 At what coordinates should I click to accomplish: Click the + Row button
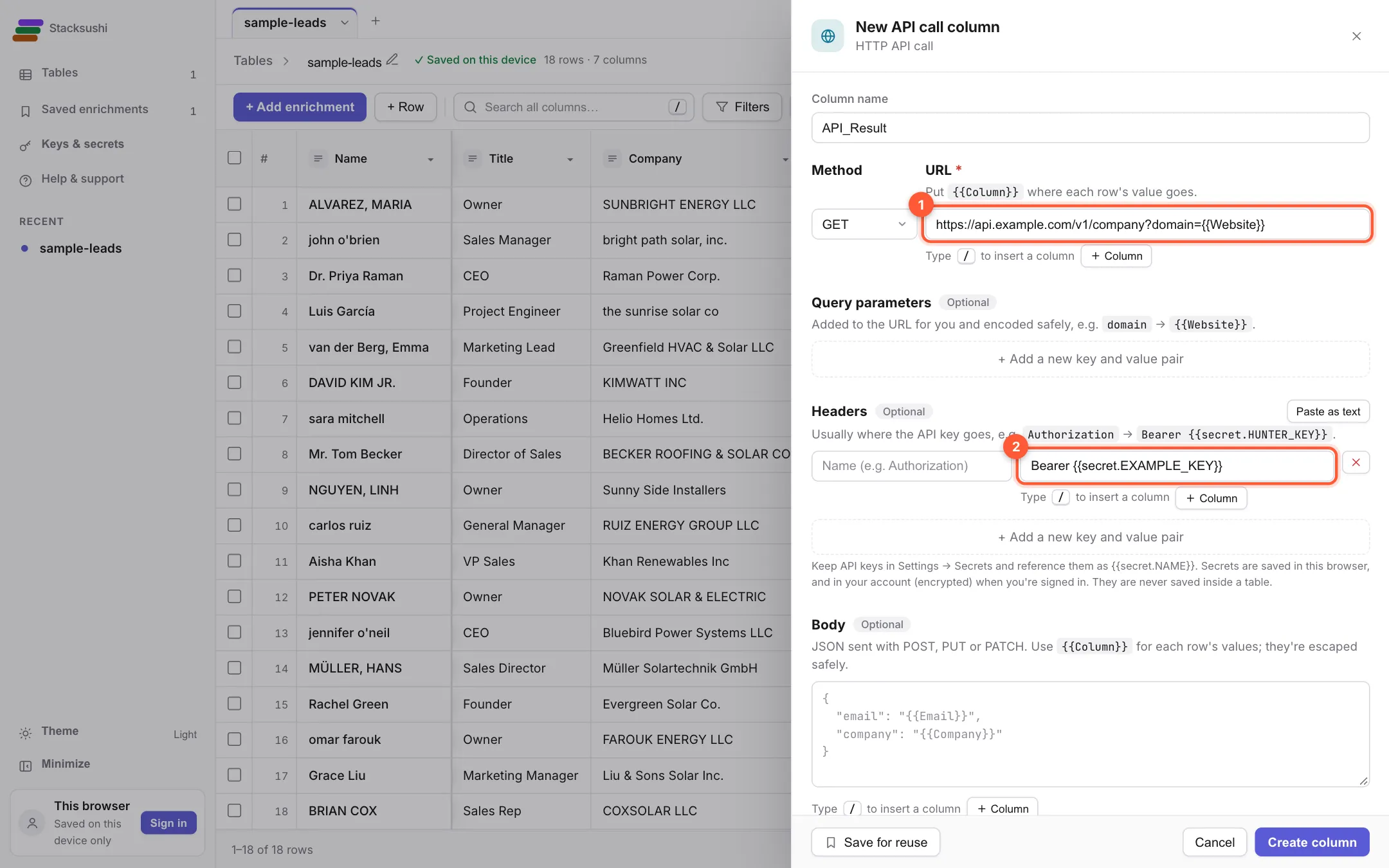coord(406,107)
